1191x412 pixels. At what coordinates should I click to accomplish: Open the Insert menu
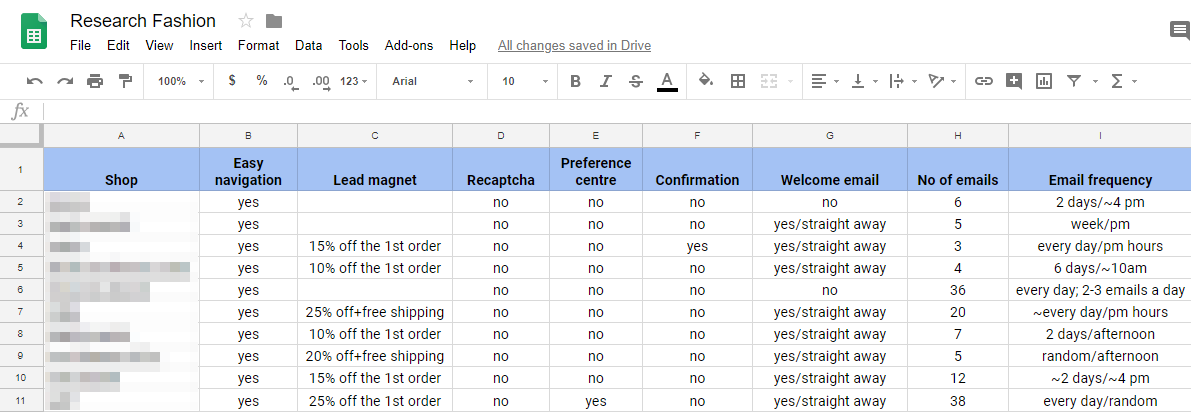click(x=206, y=46)
